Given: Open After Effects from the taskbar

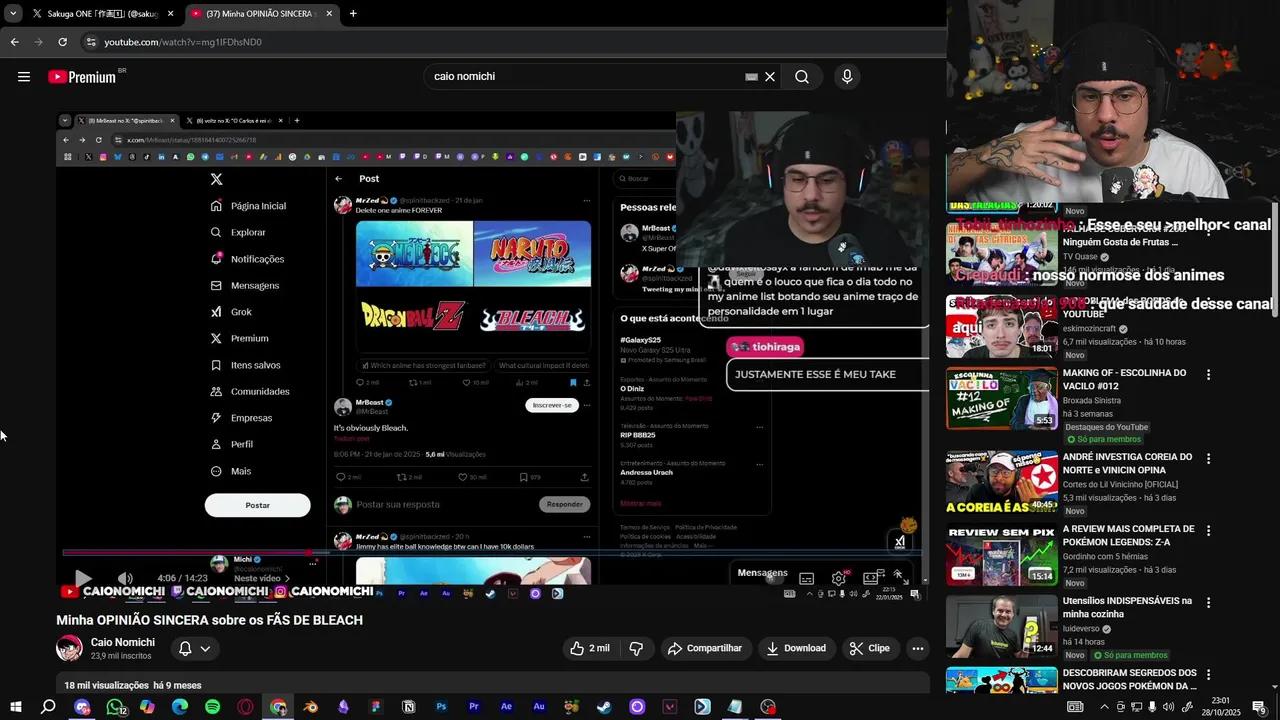Looking at the screenshot, I should click(x=506, y=707).
